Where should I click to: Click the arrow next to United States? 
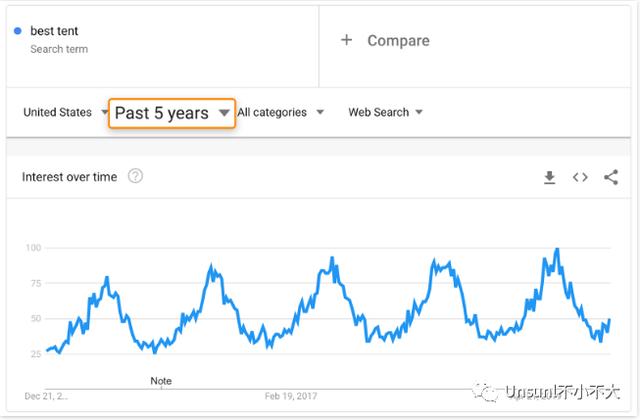(104, 112)
